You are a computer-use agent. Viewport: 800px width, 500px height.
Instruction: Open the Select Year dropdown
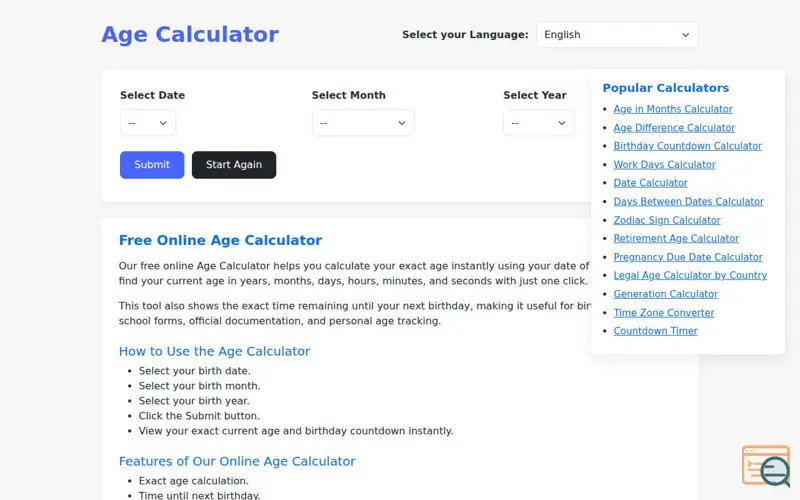tap(539, 123)
